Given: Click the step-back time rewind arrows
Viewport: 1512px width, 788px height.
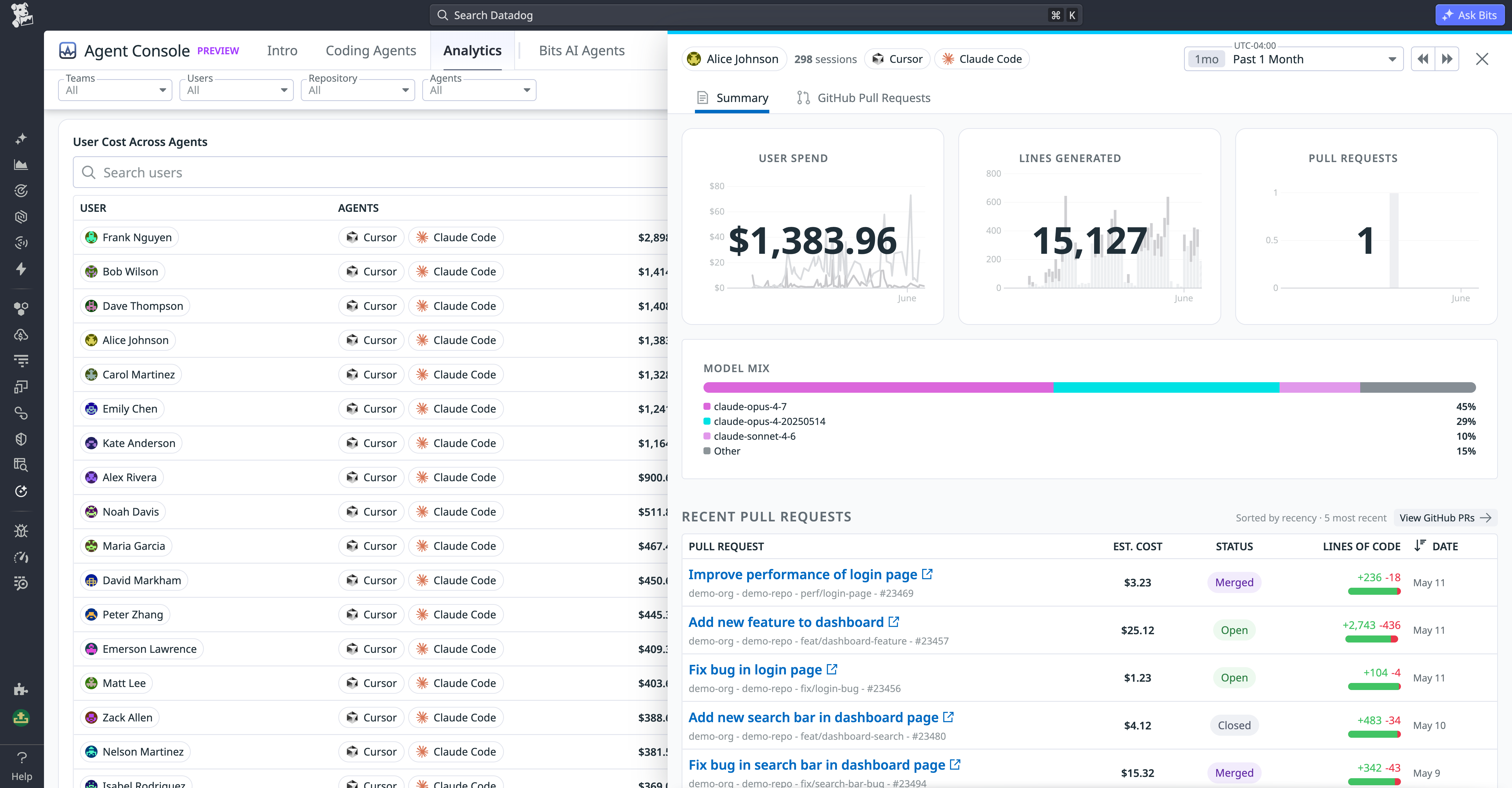Looking at the screenshot, I should point(1423,59).
